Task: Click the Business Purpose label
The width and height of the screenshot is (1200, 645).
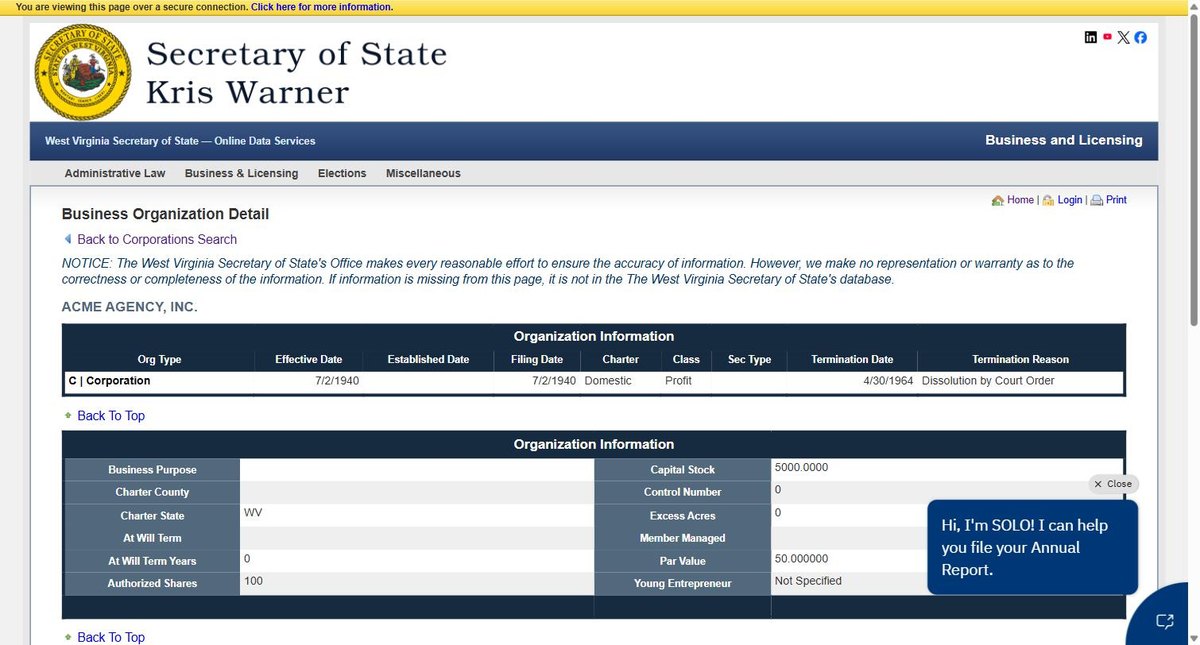Action: [152, 470]
